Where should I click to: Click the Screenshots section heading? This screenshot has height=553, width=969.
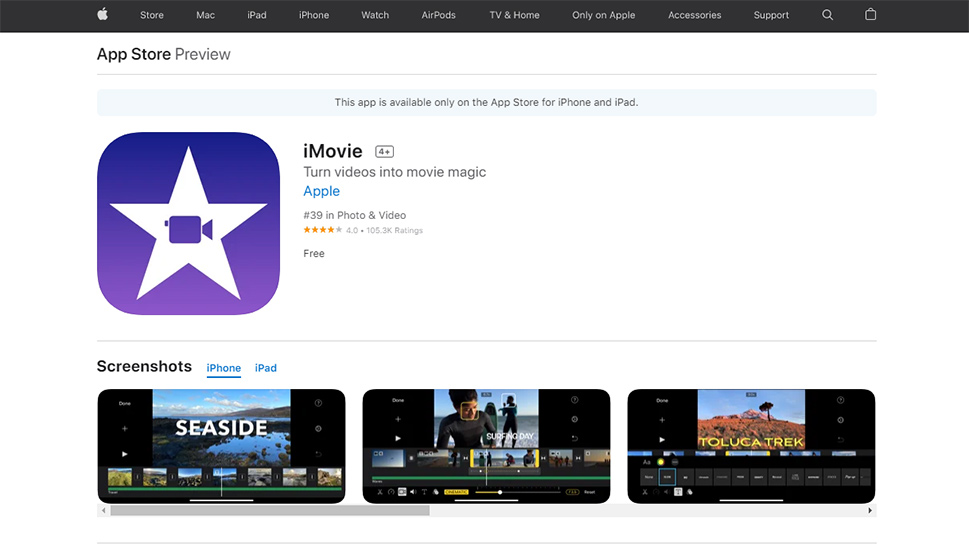pos(144,366)
